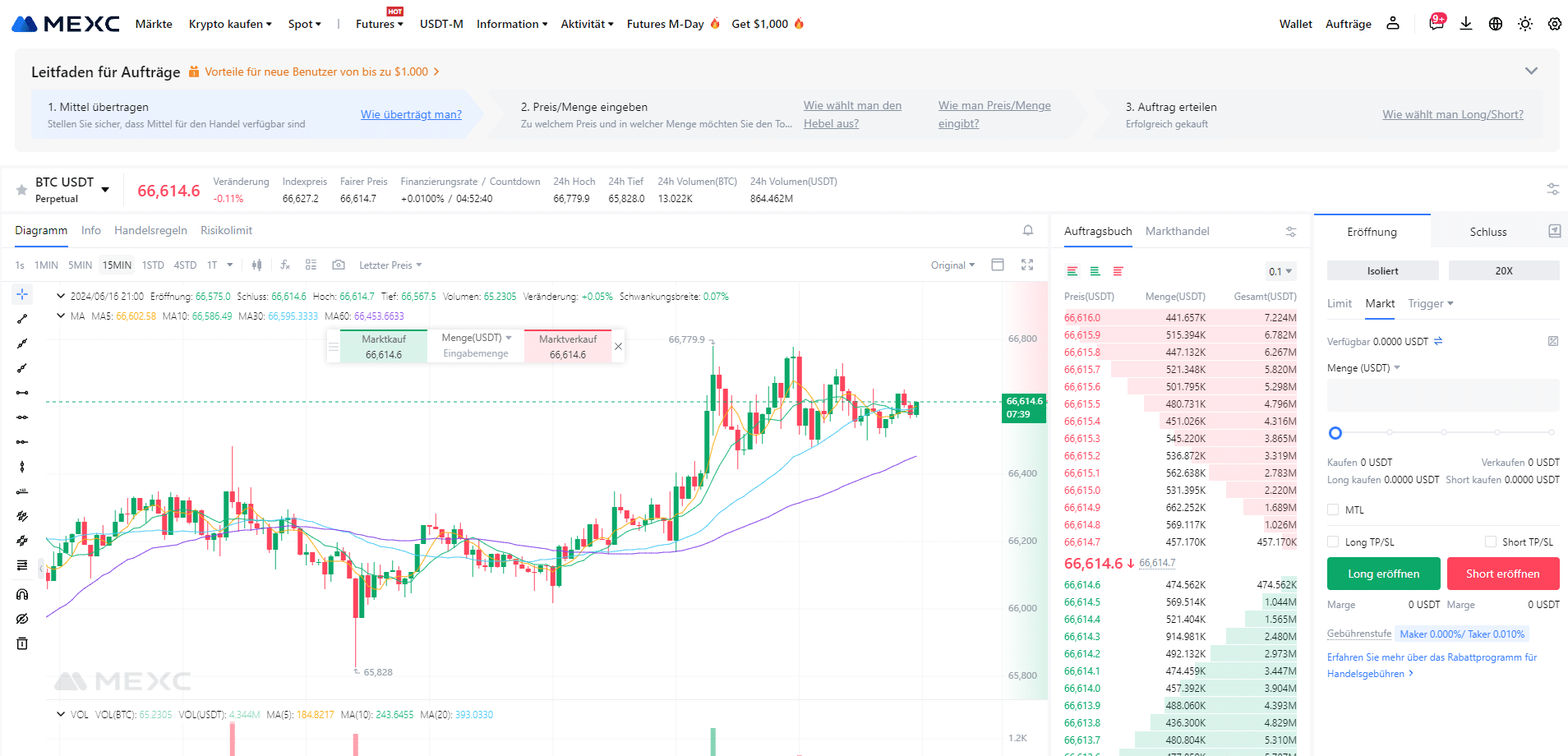This screenshot has height=756, width=1568.
Task: Hide all drawings eye toggle
Action: (22, 619)
